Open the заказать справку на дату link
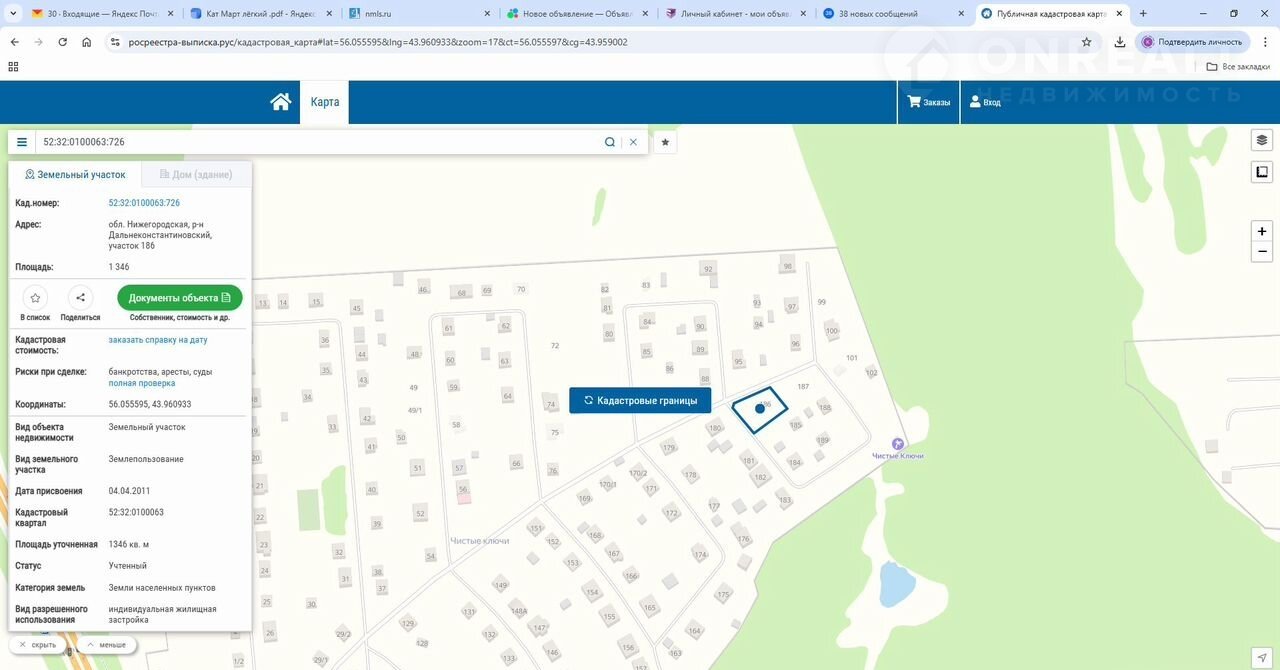 [x=158, y=340]
